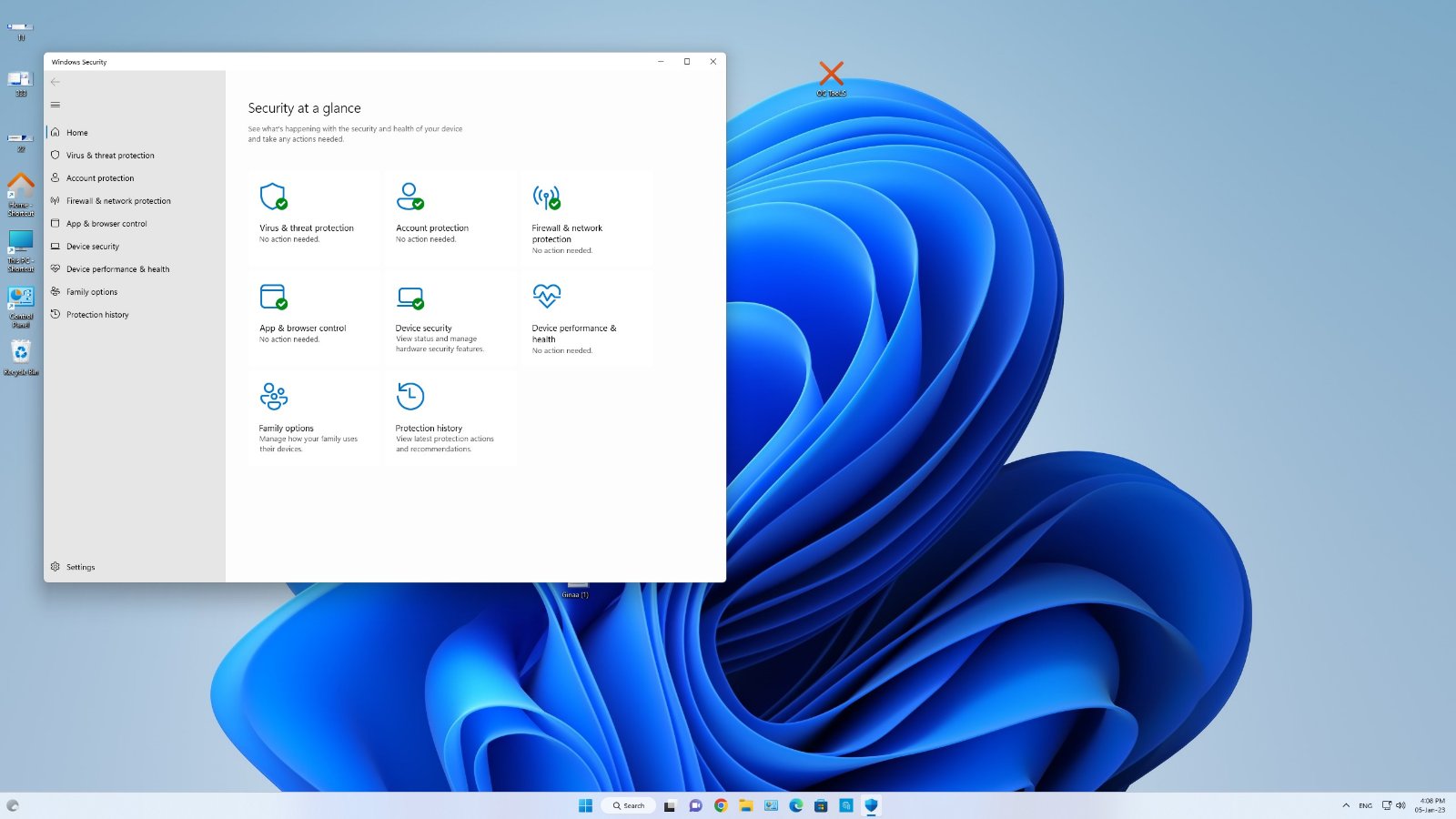The image size is (1456, 819).
Task: Open the Device security card
Action: [450, 318]
